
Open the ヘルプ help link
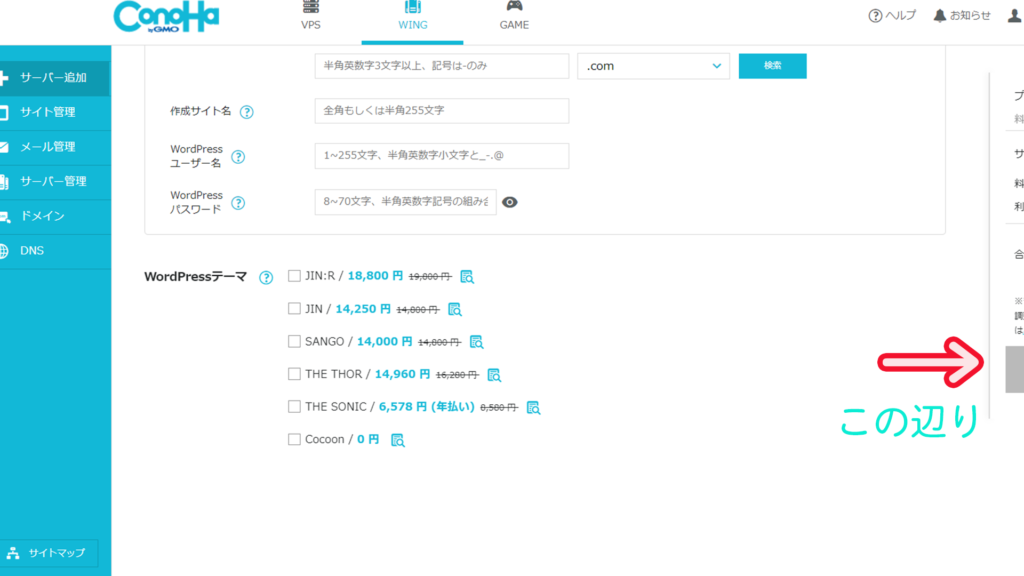[x=892, y=16]
